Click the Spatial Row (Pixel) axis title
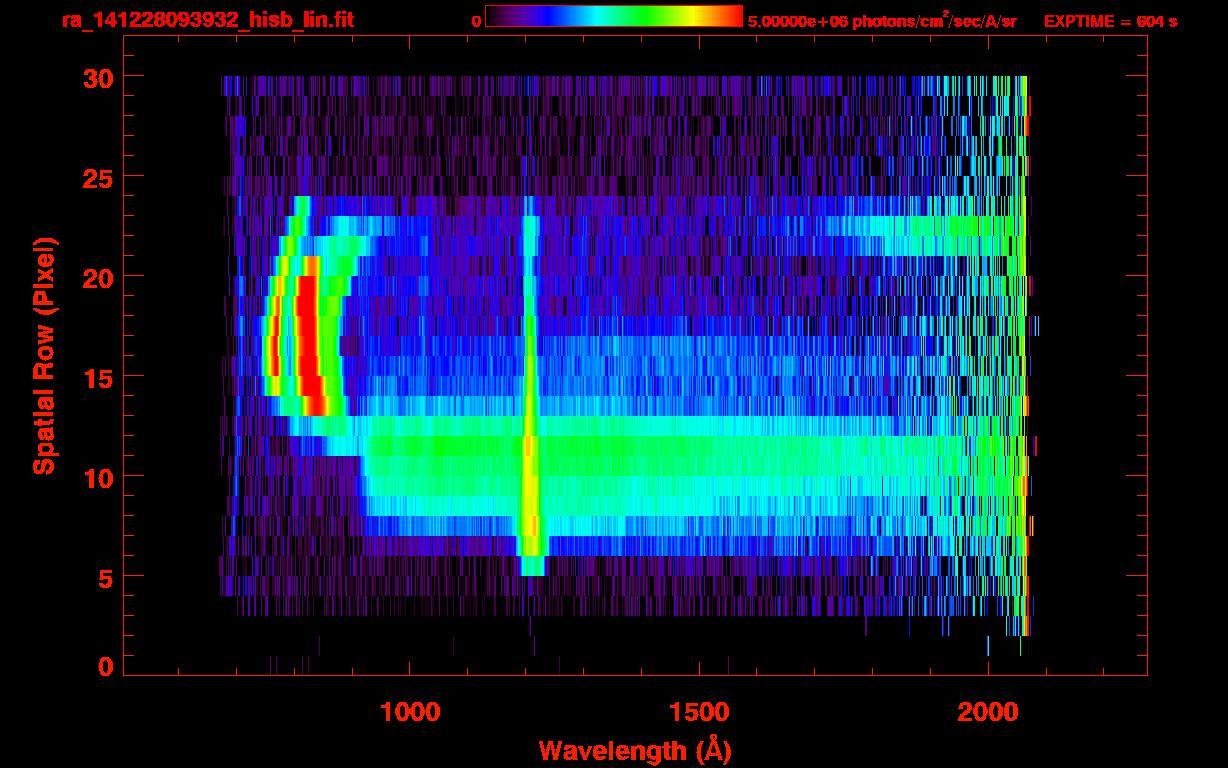The height and width of the screenshot is (768, 1228). [x=44, y=355]
